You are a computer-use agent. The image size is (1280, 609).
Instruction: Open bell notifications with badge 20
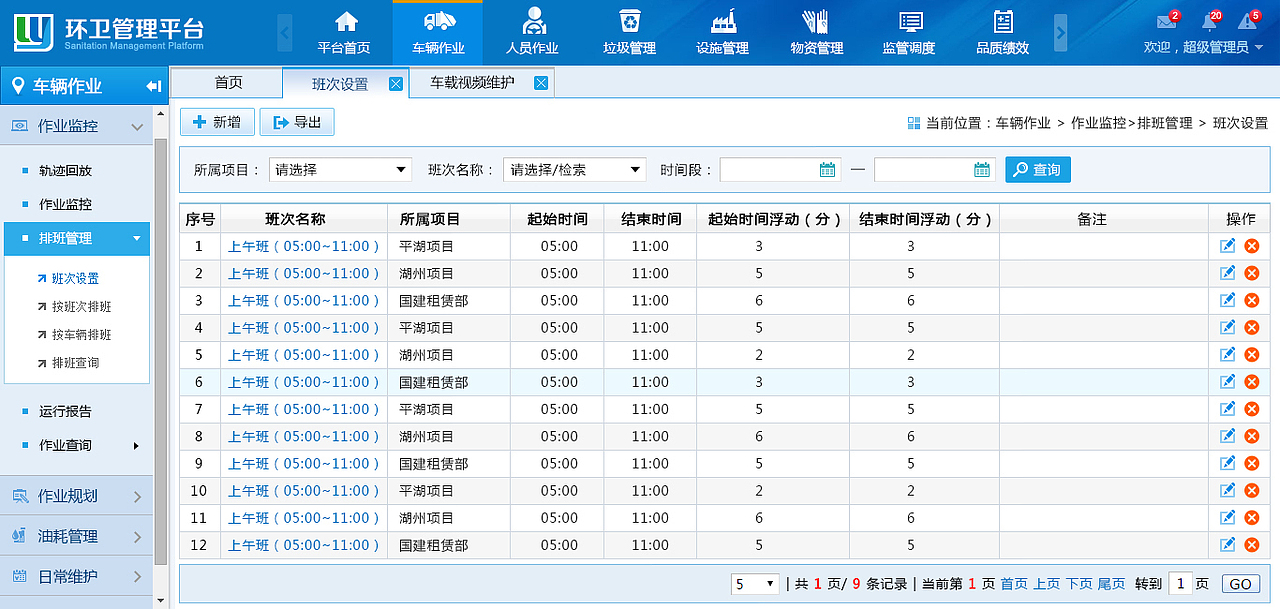(x=1209, y=21)
